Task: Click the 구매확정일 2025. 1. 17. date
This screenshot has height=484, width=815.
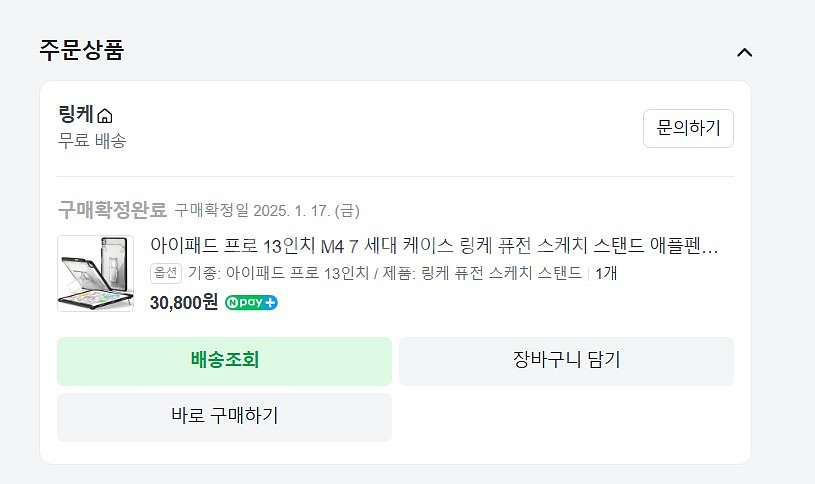Action: (267, 211)
